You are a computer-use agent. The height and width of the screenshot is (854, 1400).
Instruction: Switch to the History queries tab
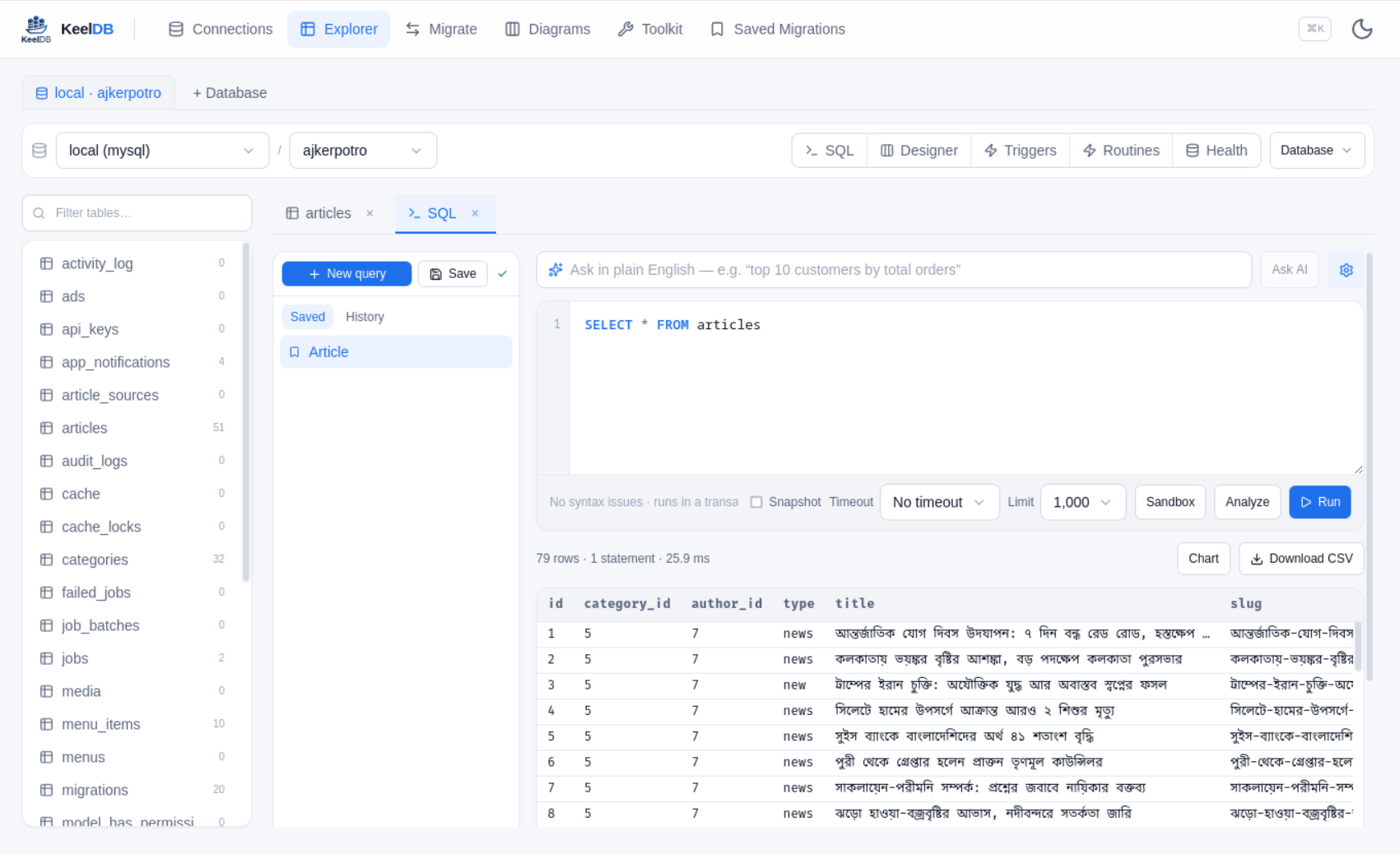pos(365,317)
